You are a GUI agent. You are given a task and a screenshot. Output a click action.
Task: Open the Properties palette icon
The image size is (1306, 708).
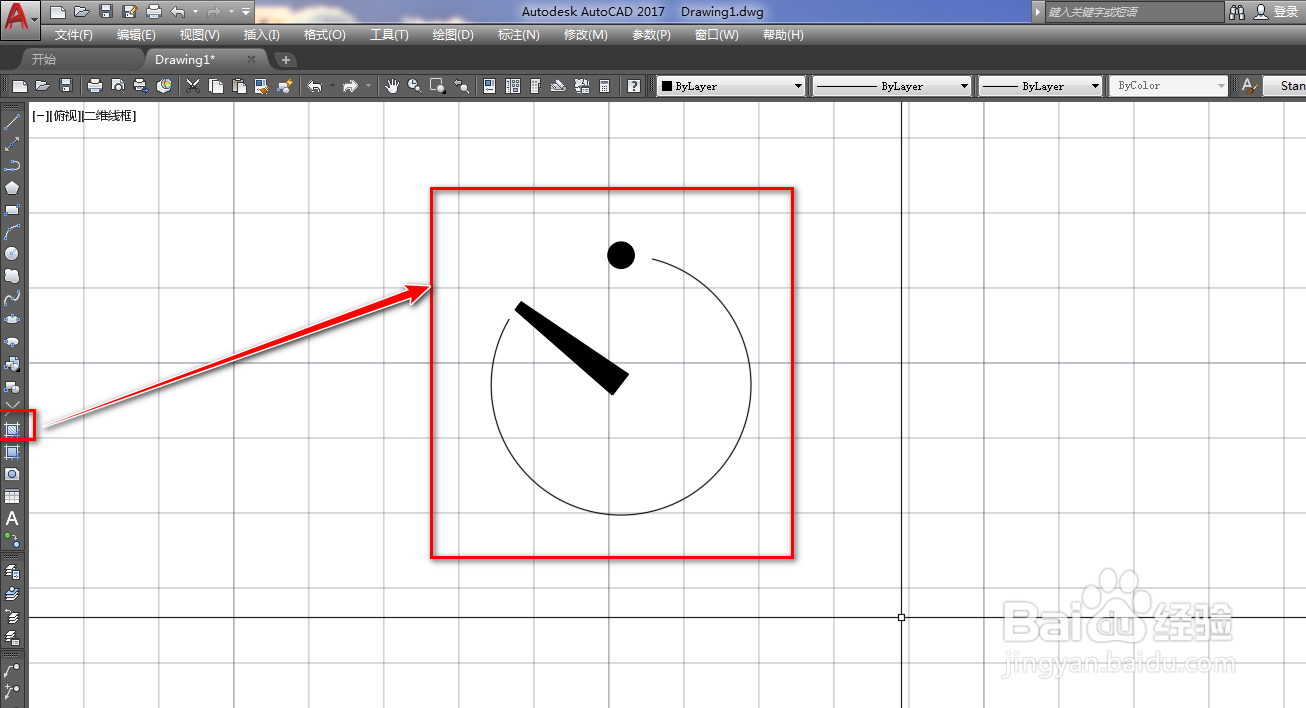click(x=489, y=86)
